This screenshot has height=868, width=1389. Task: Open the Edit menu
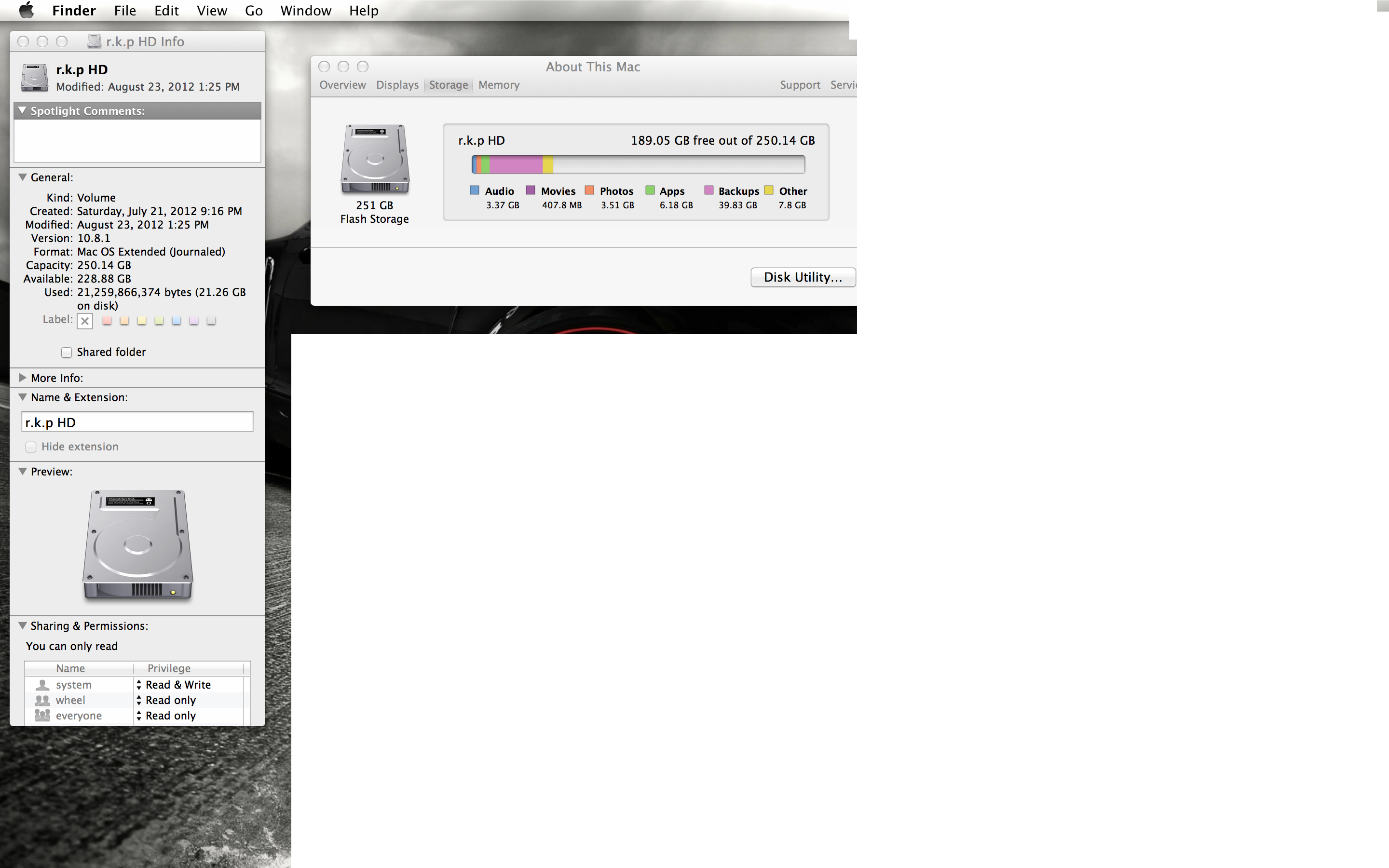coord(166,10)
